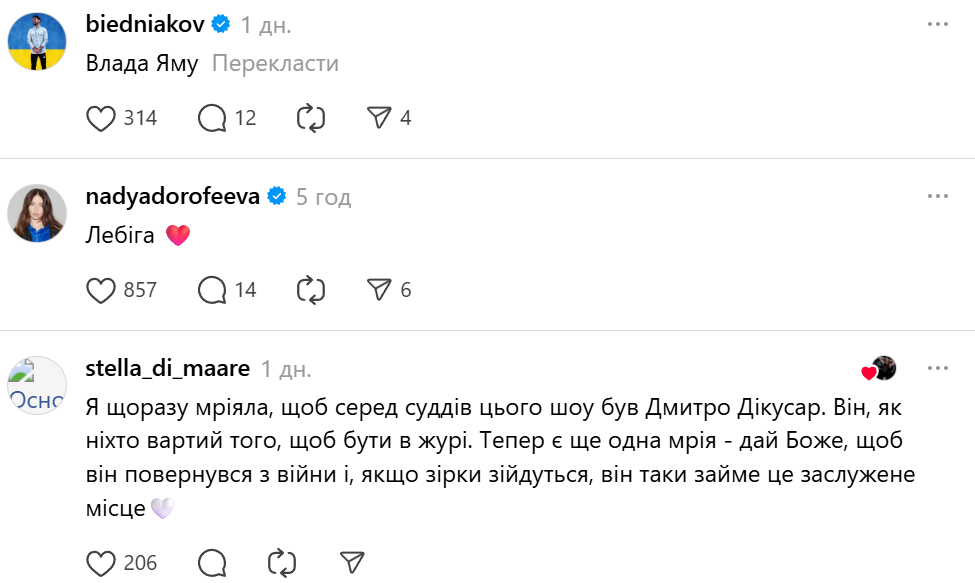Like stella_di_maare's comment

[x=102, y=562]
